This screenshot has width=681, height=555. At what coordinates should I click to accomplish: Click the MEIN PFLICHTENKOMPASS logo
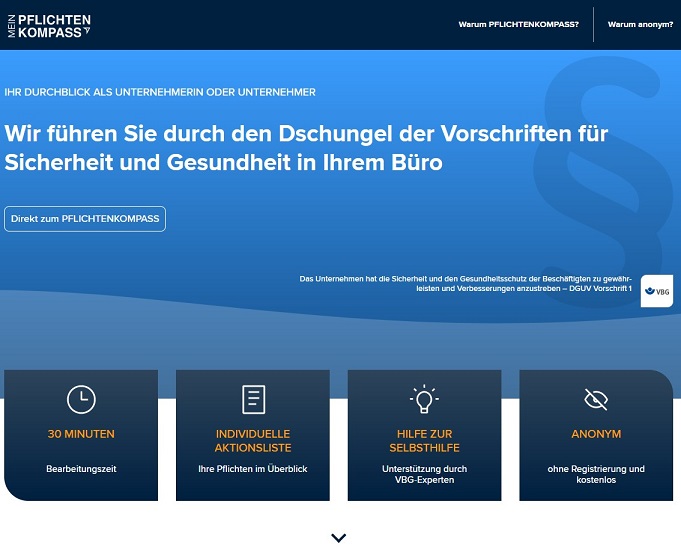pos(49,26)
